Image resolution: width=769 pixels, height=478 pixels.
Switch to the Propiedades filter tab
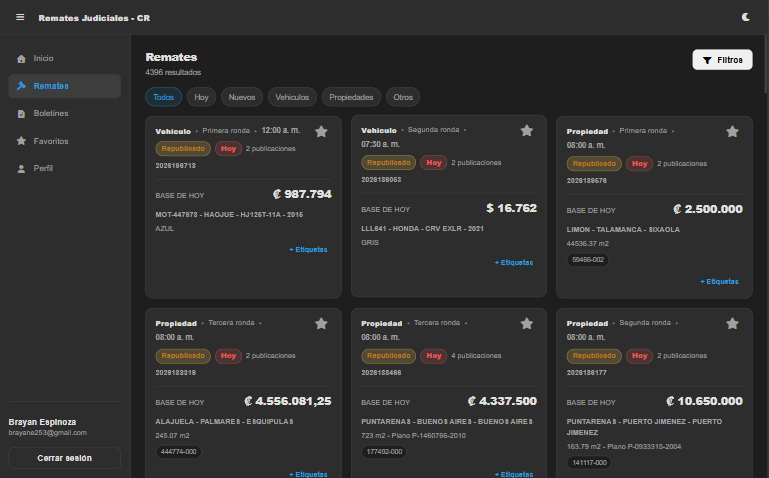click(x=351, y=97)
